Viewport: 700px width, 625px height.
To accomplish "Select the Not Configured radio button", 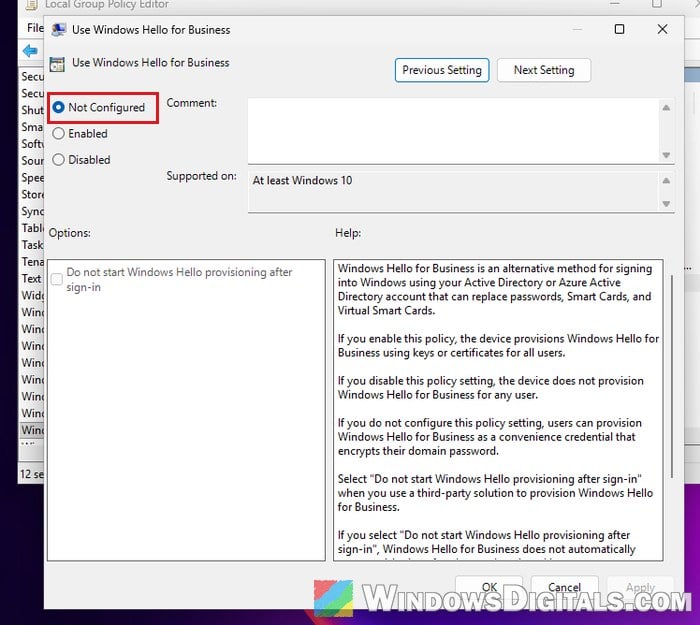I will pyautogui.click(x=58, y=108).
